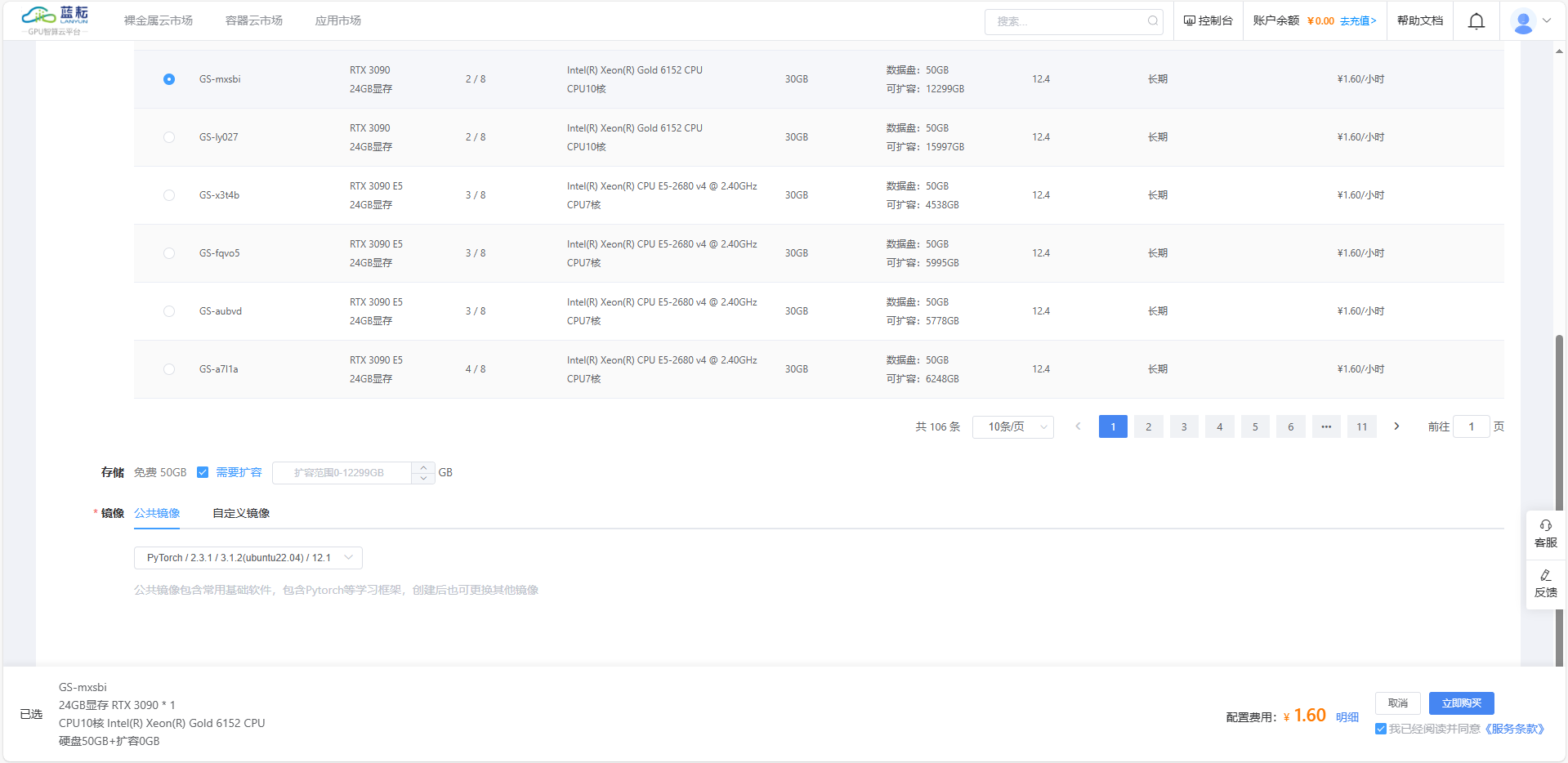
Task: Expand the user account dropdown arrow
Action: pyautogui.click(x=1547, y=21)
